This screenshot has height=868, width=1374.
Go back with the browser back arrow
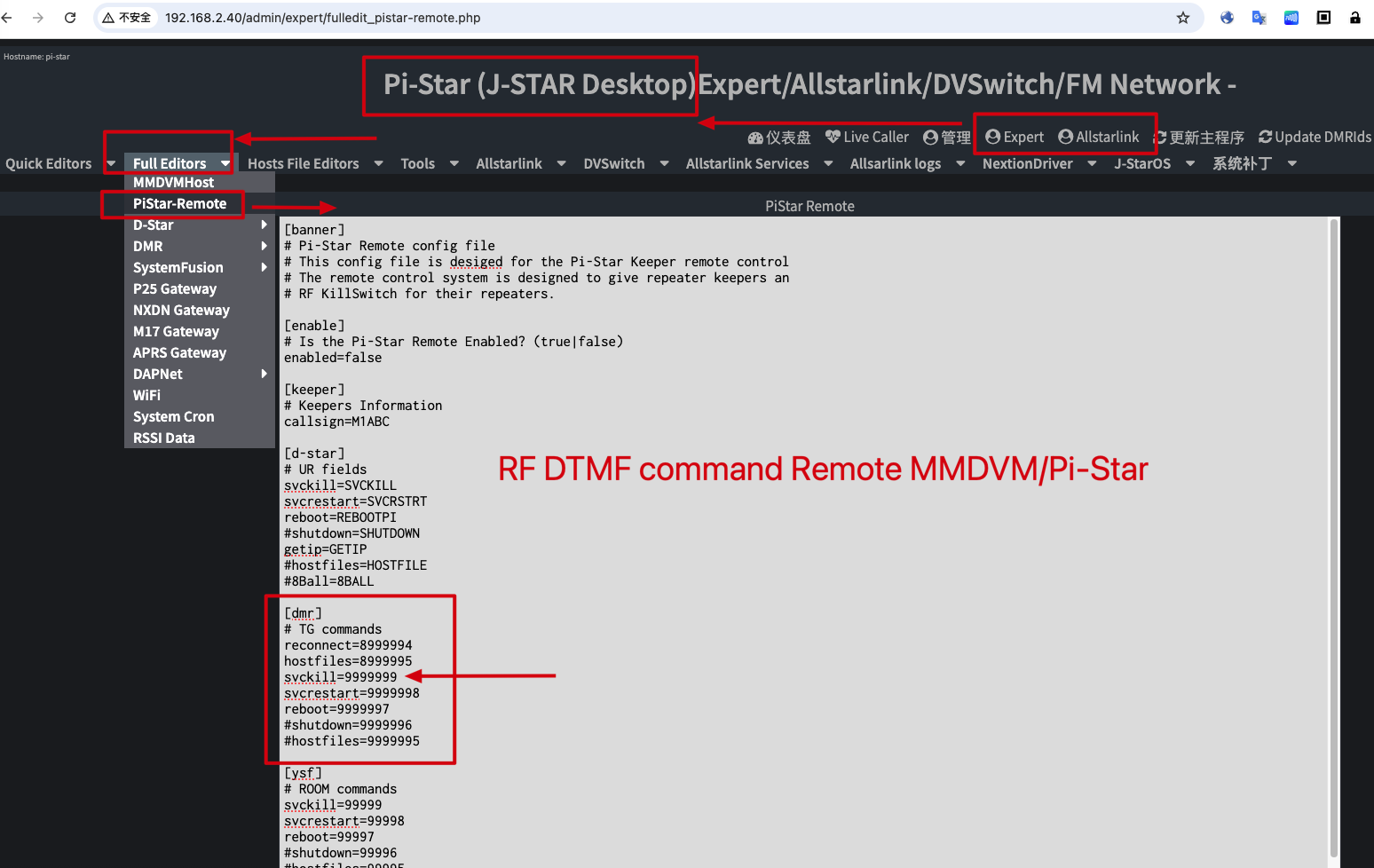click(7, 17)
